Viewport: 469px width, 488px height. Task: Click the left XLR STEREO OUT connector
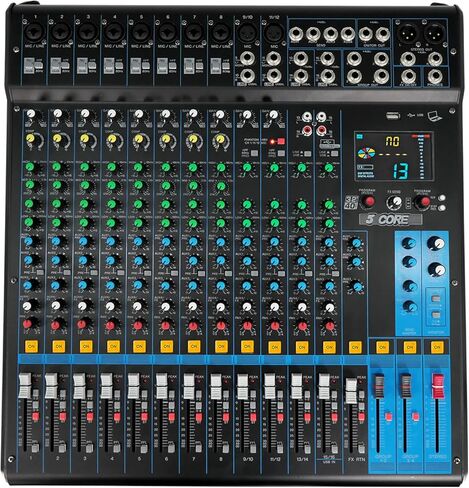pyautogui.click(x=408, y=33)
